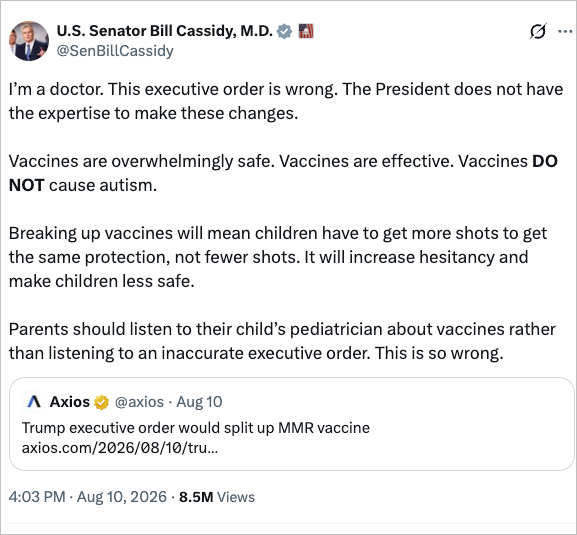Click the first paragraph starting "I'm a doctor"
Viewport: 577px width, 535px height.
point(286,101)
